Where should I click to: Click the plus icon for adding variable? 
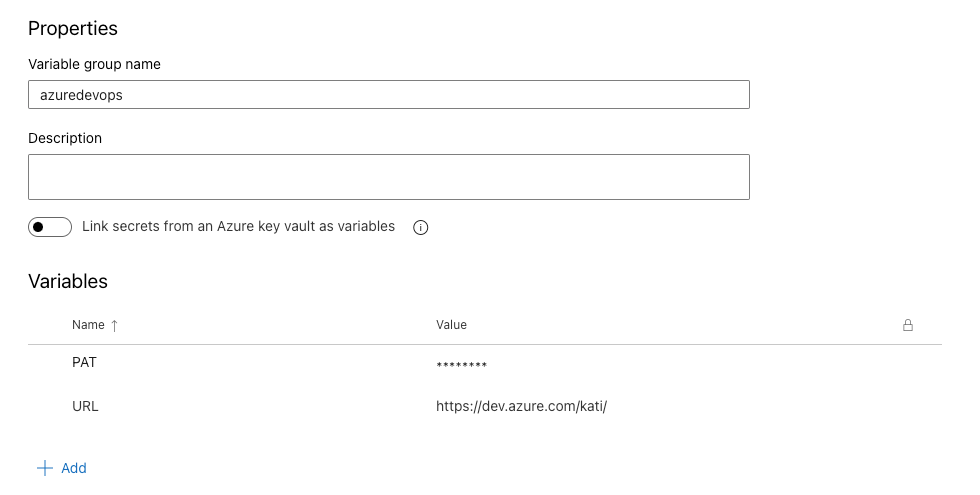point(45,468)
